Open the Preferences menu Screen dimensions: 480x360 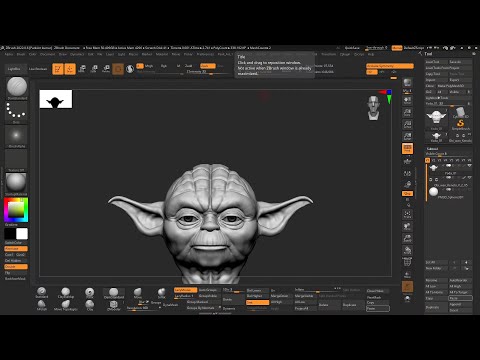(x=205, y=54)
